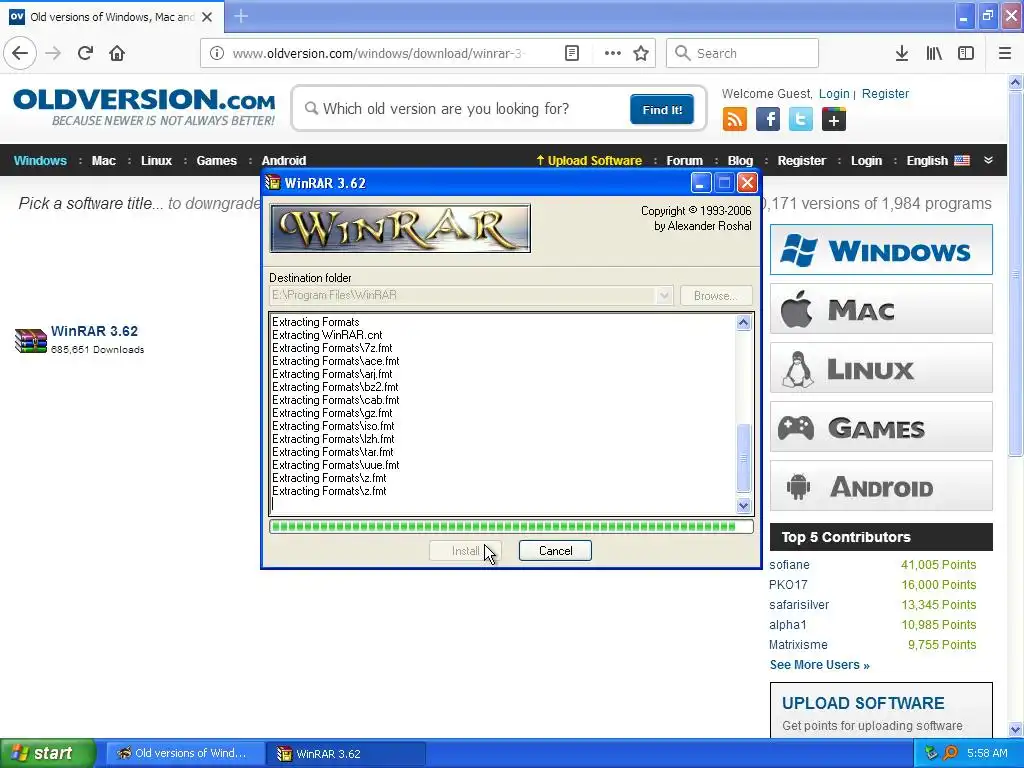Viewport: 1024px width, 768px height.
Task: Click the WinRAR log scrollbar thumb
Action: tap(743, 458)
